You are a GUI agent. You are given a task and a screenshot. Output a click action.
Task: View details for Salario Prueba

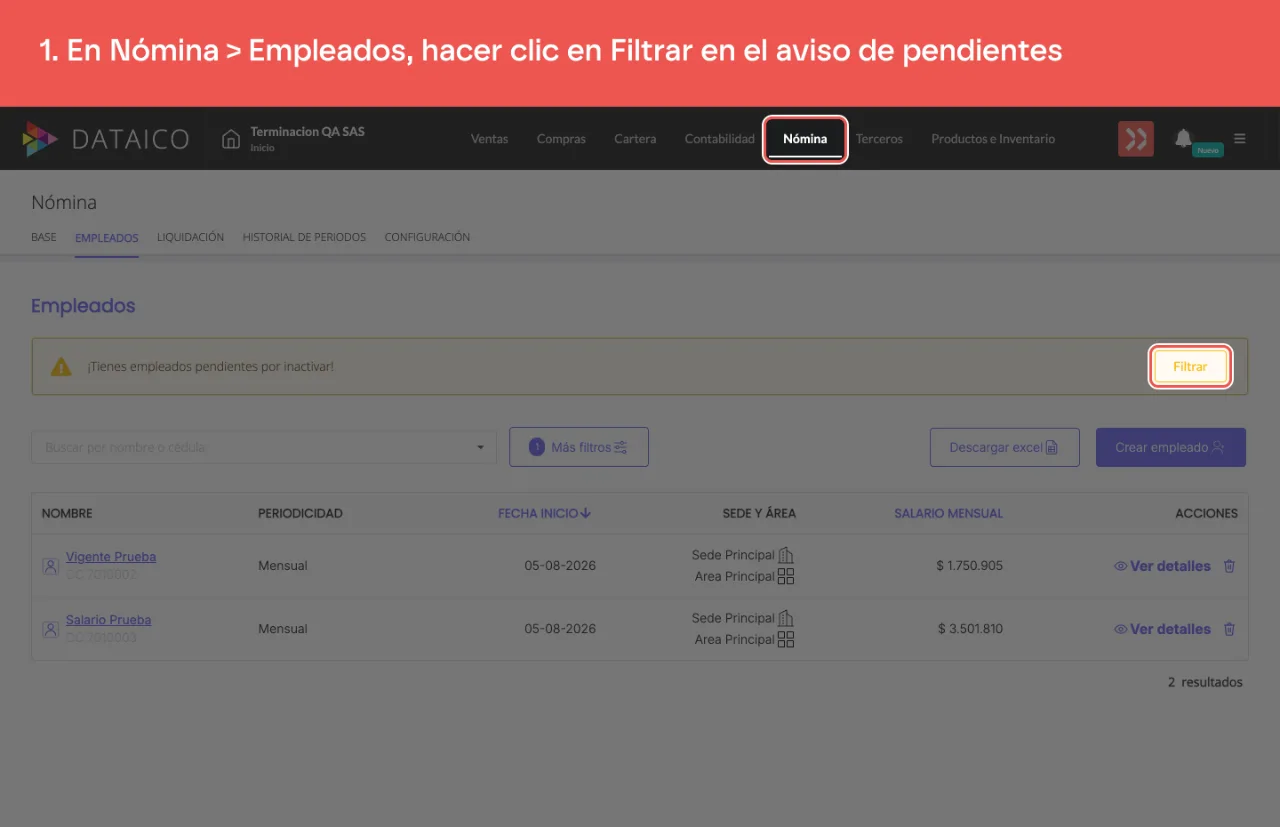[x=1162, y=629]
